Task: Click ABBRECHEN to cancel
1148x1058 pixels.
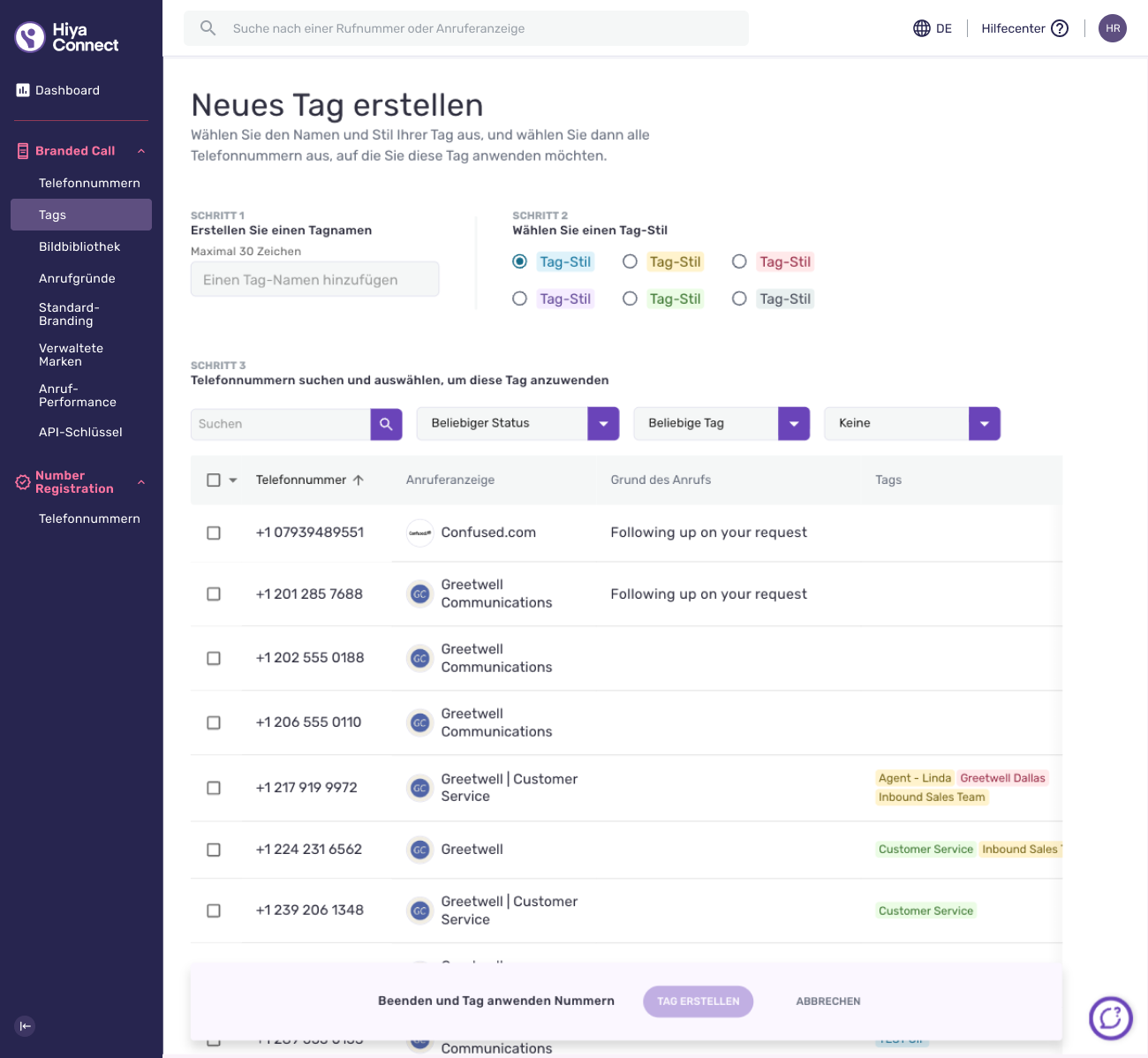Action: [x=828, y=1001]
